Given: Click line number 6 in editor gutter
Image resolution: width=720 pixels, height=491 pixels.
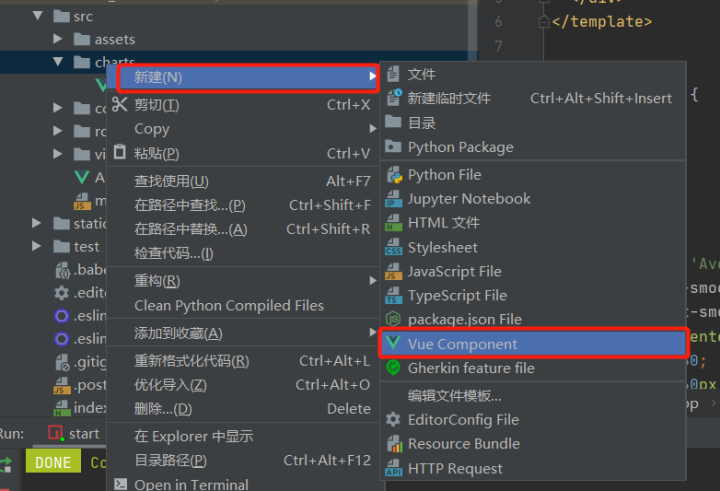Looking at the screenshot, I should 499,22.
